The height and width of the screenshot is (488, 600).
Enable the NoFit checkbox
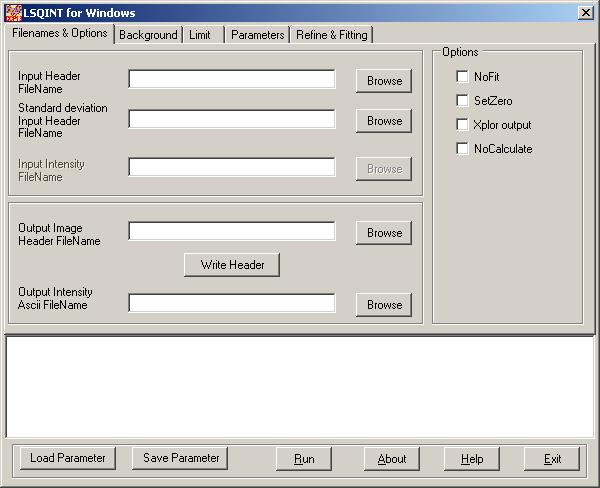[462, 77]
